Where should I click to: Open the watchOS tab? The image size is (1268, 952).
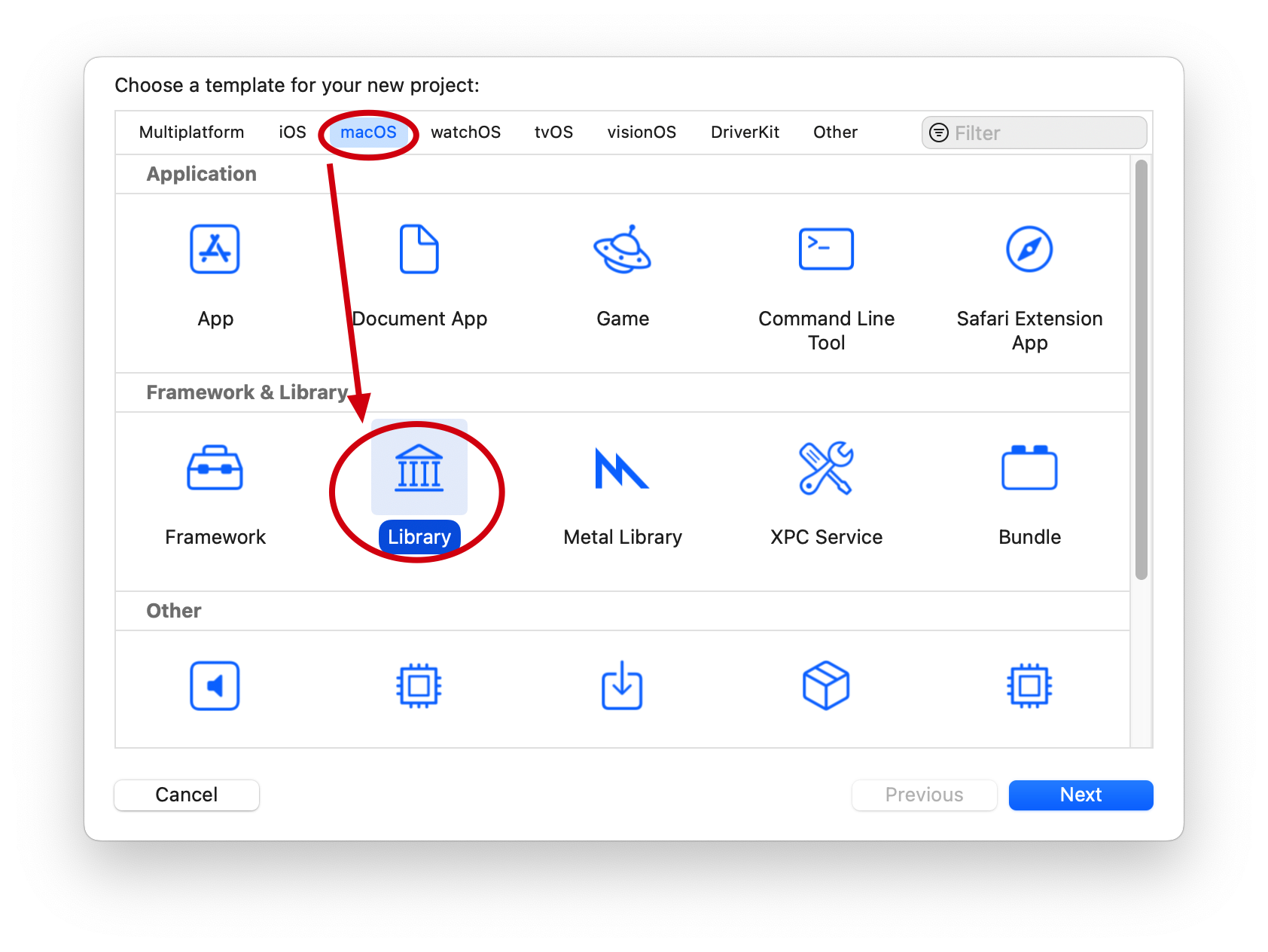(465, 133)
